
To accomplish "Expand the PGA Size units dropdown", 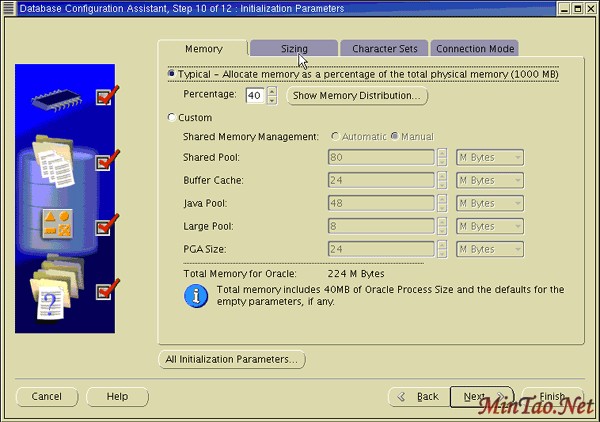I will 489,249.
